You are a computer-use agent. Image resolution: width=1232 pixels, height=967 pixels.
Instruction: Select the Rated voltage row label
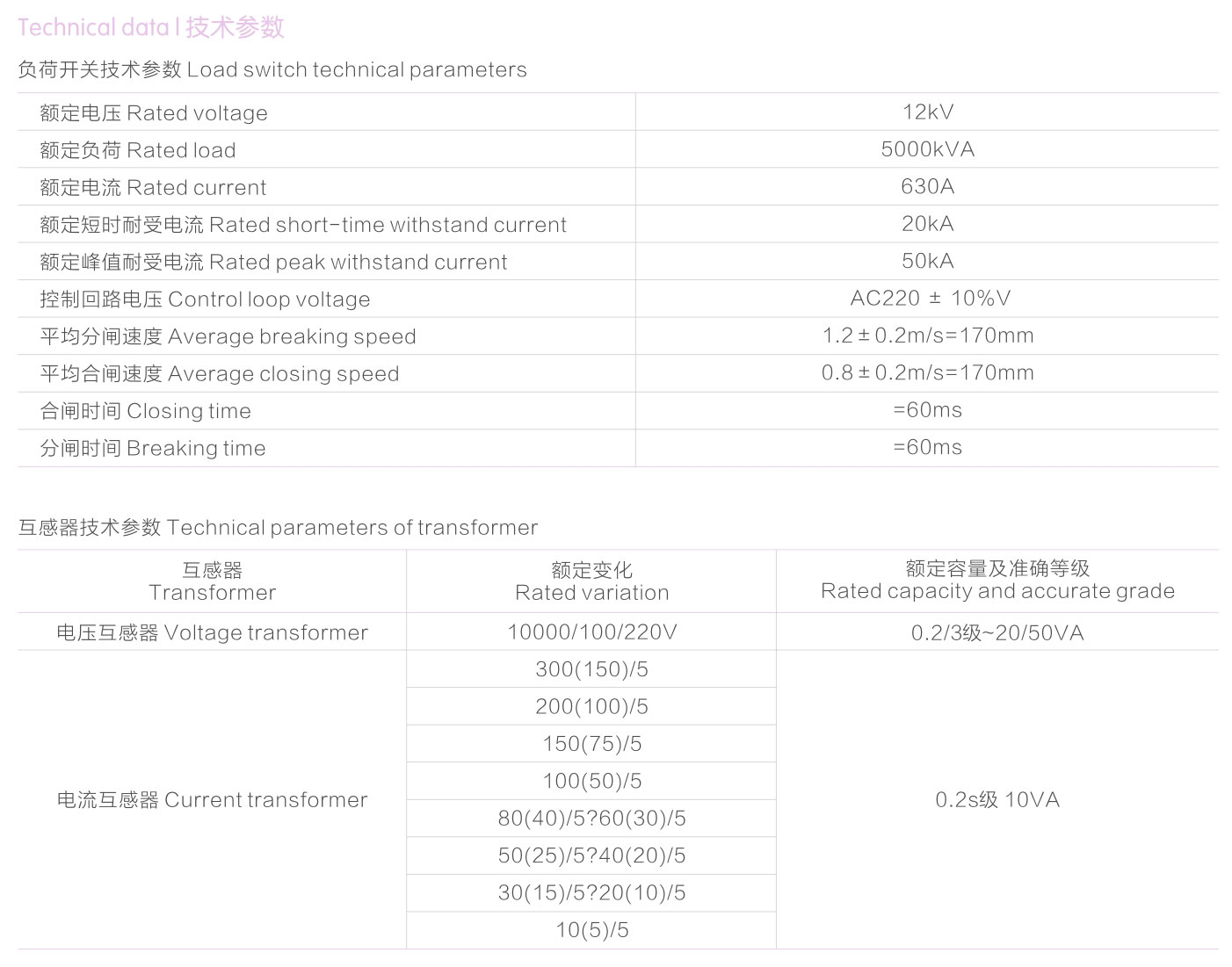pyautogui.click(x=154, y=113)
